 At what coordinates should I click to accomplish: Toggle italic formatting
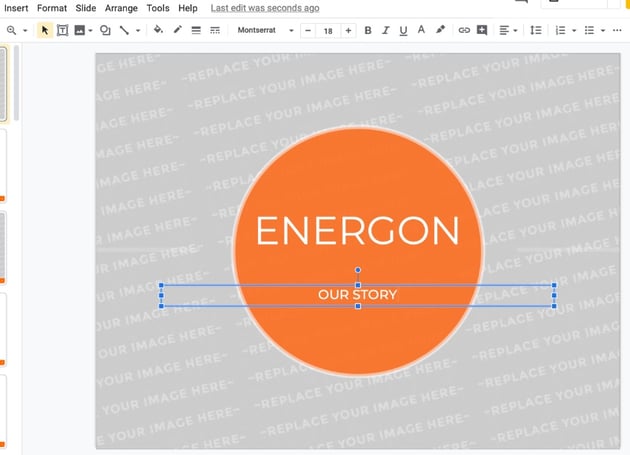(x=386, y=31)
